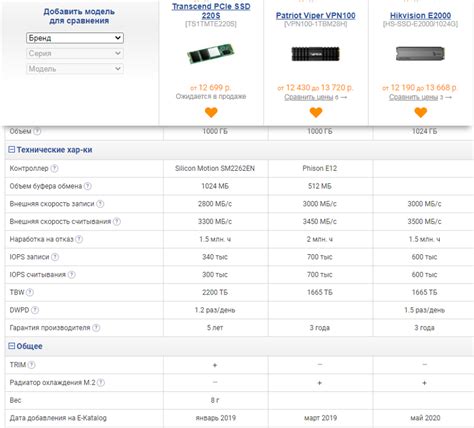Open Transcend PCIe SSD 220S product link
Screen dimensions: 474x428
point(211,11)
